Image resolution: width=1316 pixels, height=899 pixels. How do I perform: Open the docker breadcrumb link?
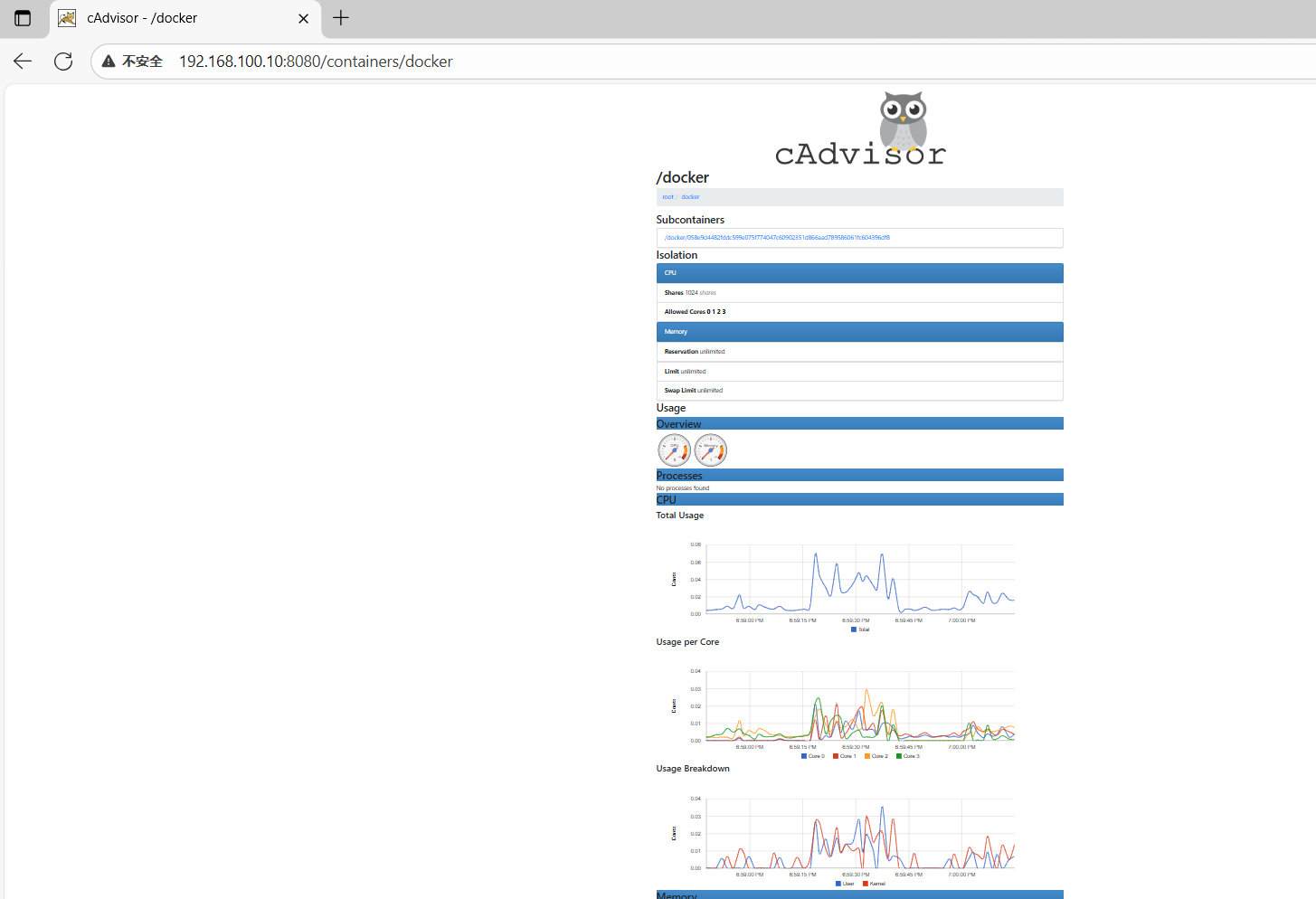coord(690,197)
